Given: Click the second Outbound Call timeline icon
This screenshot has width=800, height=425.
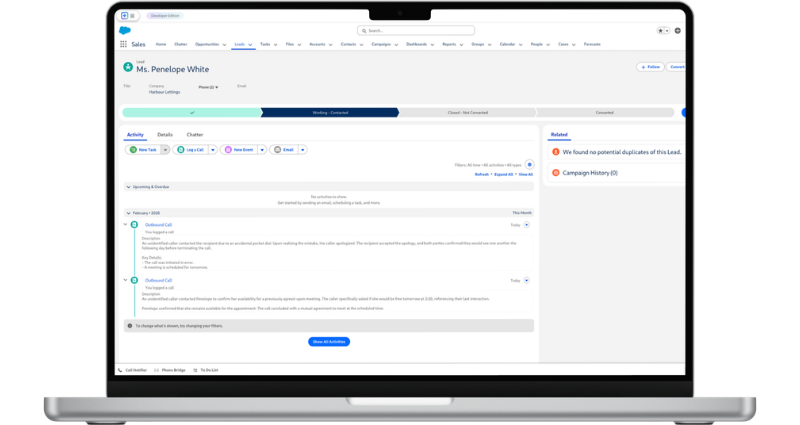Looking at the screenshot, I should tap(134, 280).
